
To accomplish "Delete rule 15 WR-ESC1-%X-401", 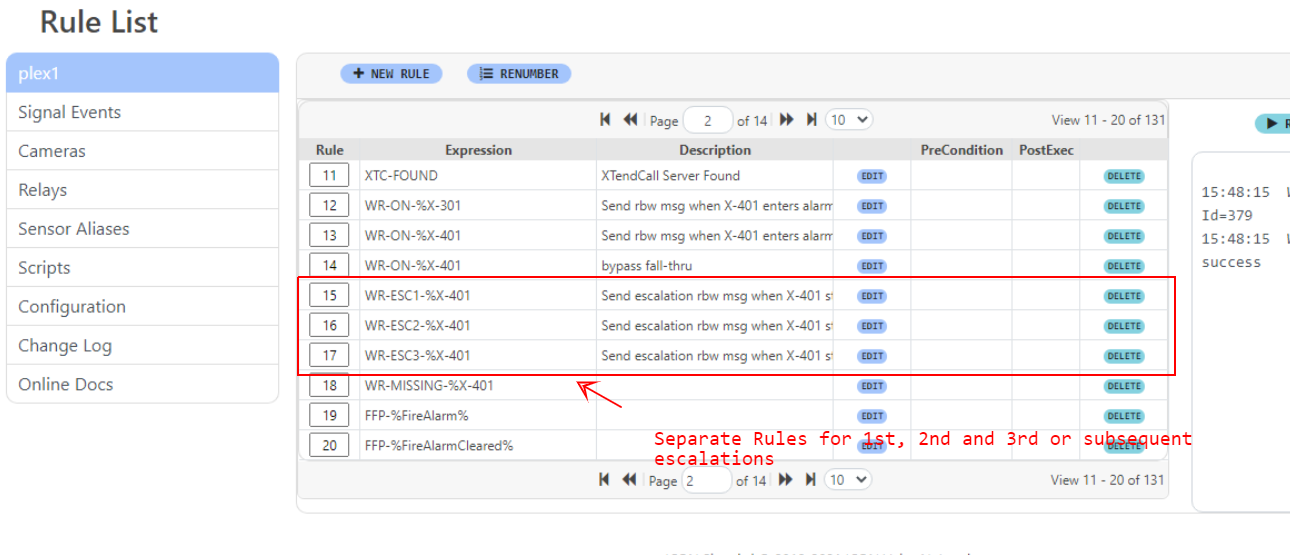I will [x=1124, y=296].
